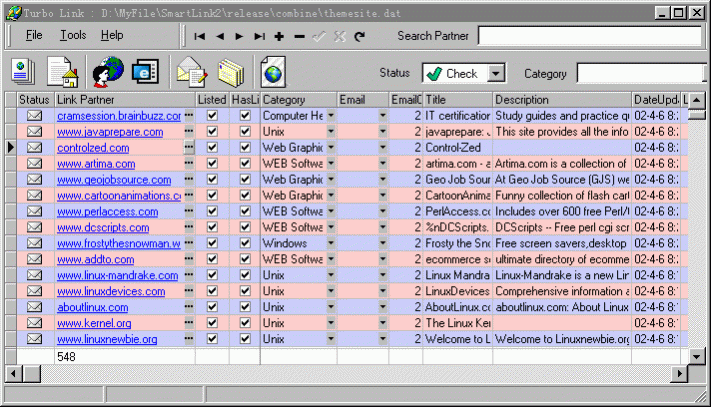Viewport: 711px width, 407px height.
Task: Click the envelope with pencil icon
Action: point(192,72)
